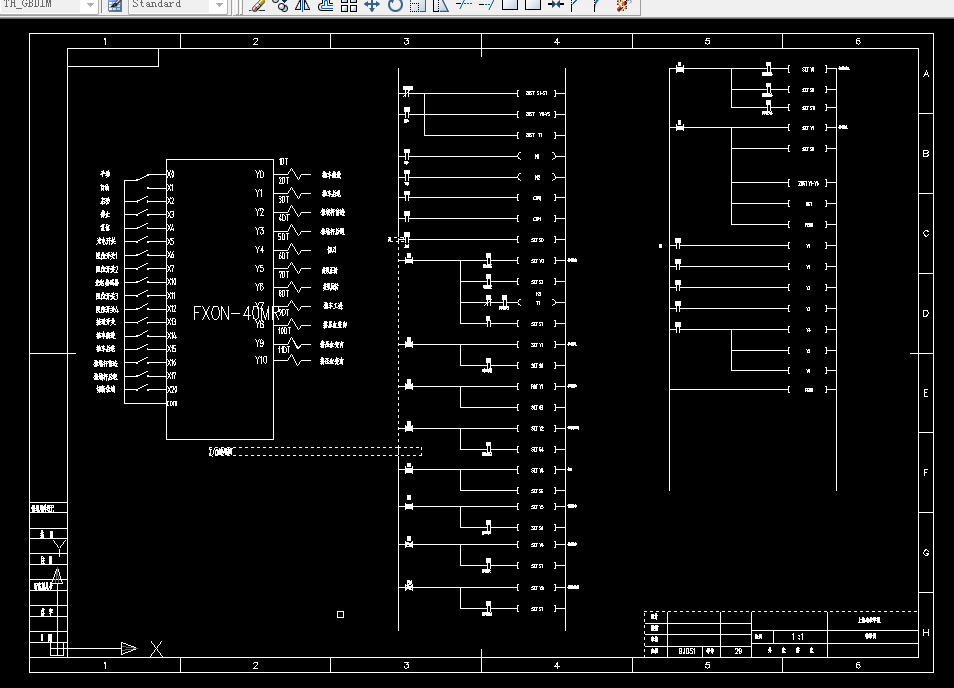This screenshot has height=688, width=954.
Task: Choose the Chamfer tool
Action: tap(576, 5)
